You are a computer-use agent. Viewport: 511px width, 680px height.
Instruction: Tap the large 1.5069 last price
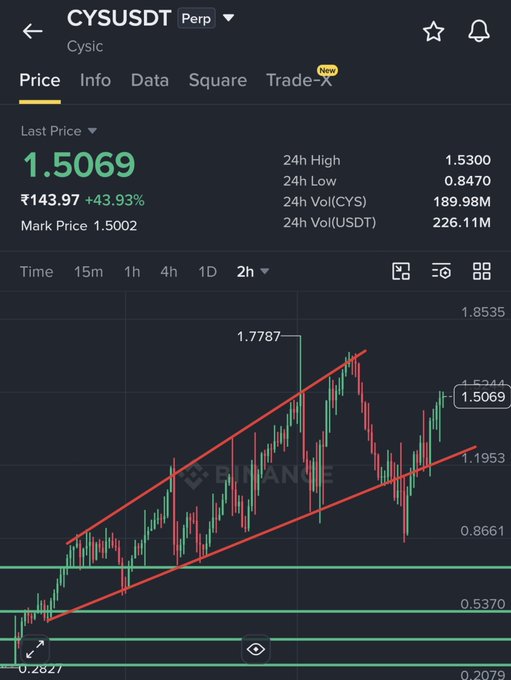79,165
